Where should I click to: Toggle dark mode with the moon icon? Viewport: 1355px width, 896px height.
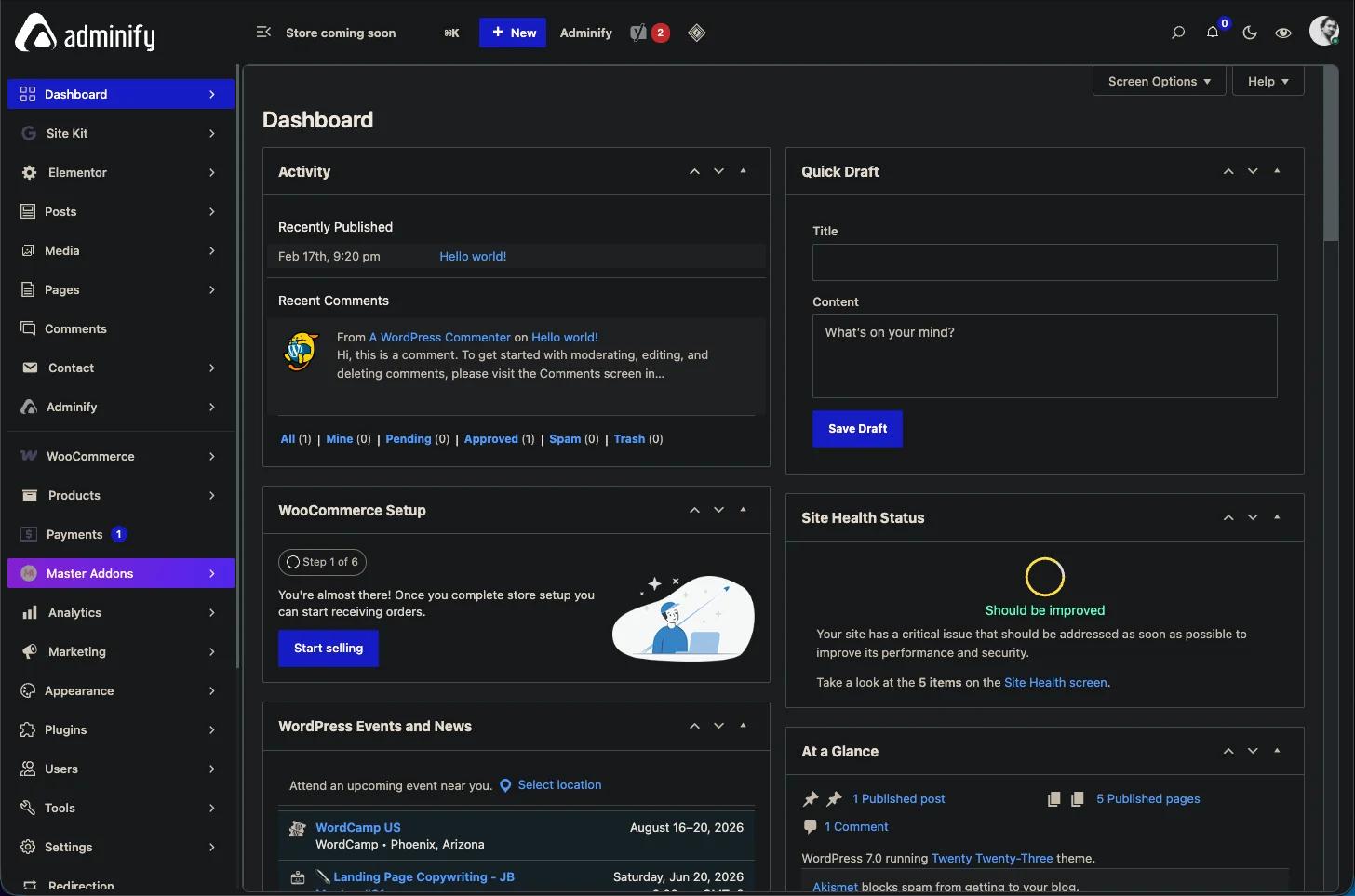pos(1250,33)
